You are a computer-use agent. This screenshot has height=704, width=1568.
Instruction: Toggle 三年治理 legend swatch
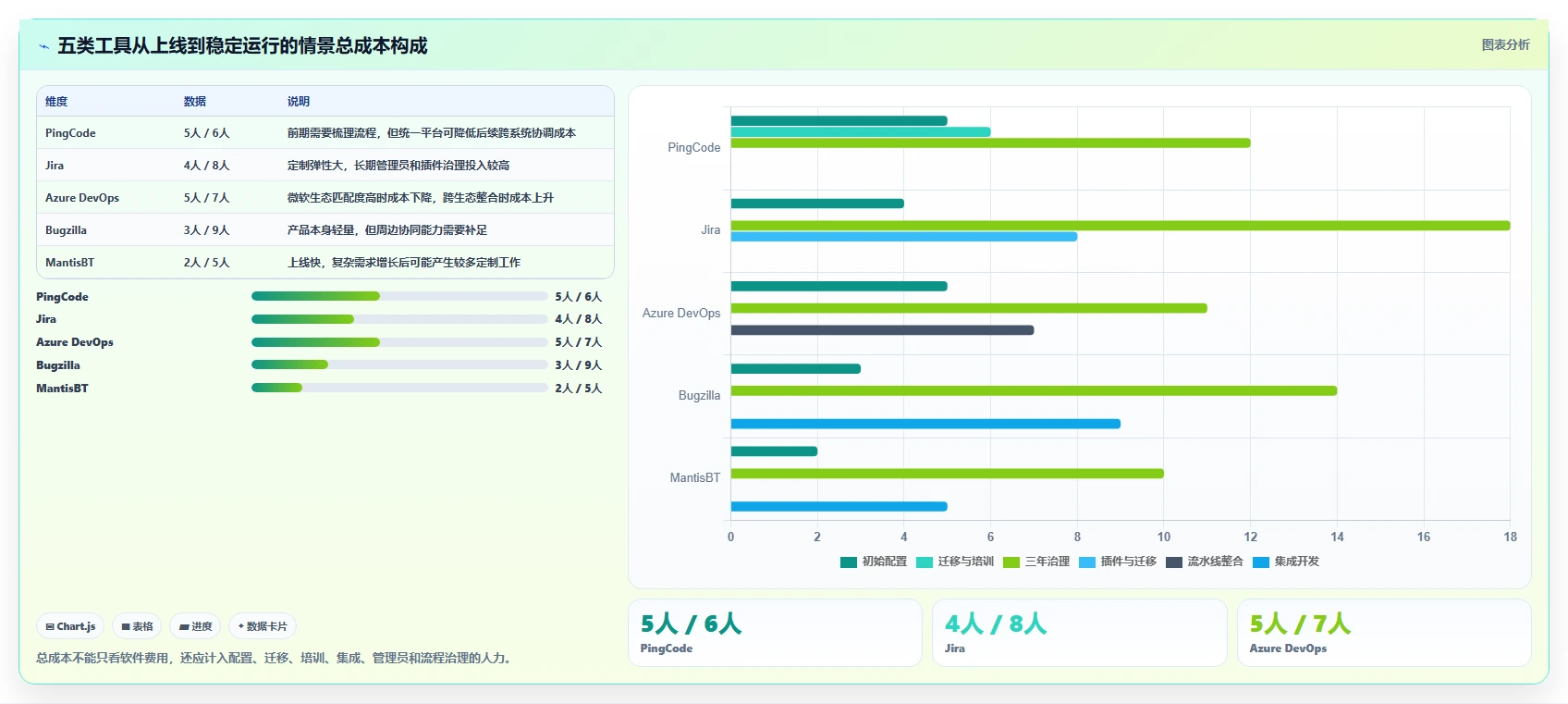pos(1011,562)
